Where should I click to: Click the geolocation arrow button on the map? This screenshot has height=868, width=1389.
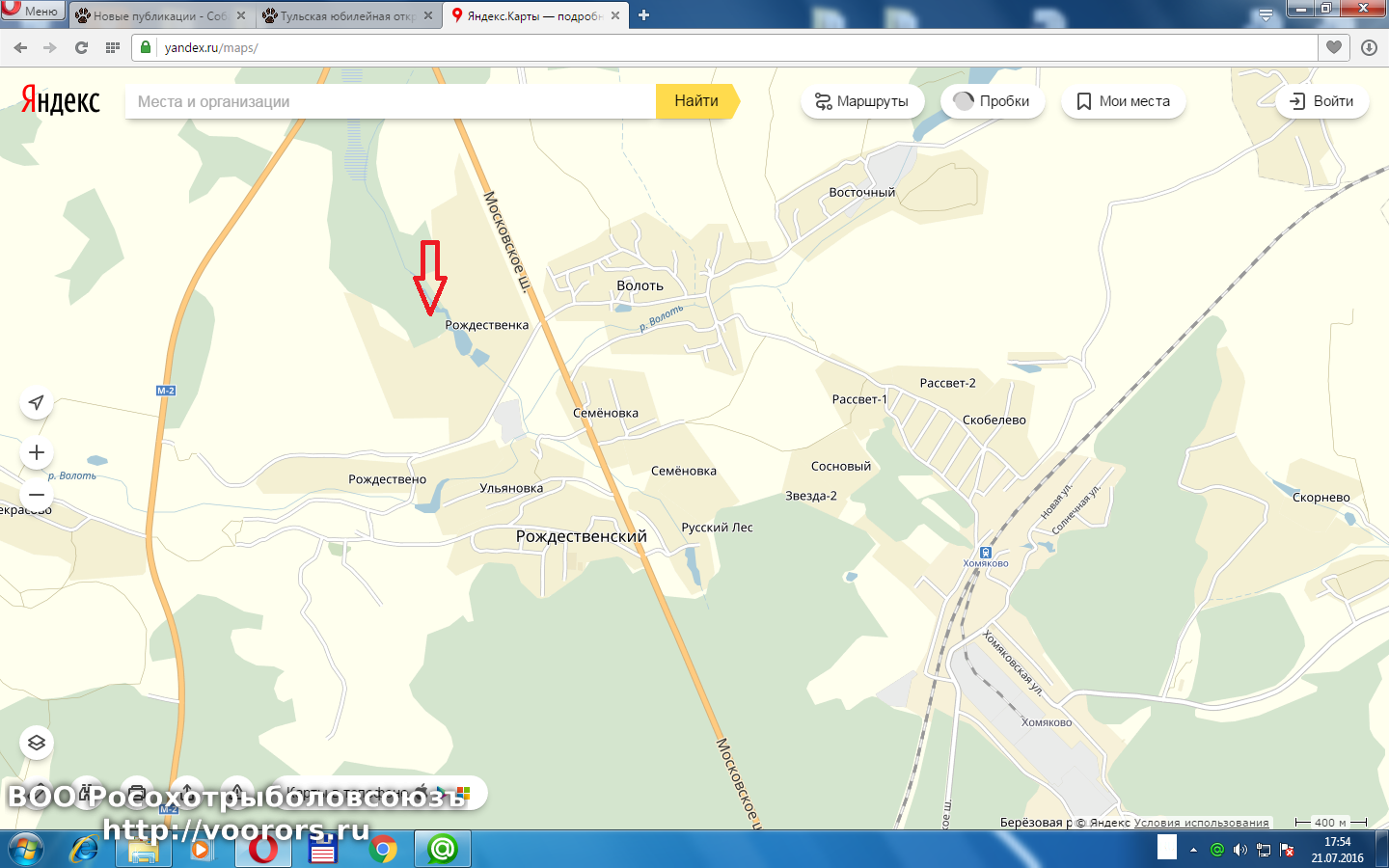[37, 402]
